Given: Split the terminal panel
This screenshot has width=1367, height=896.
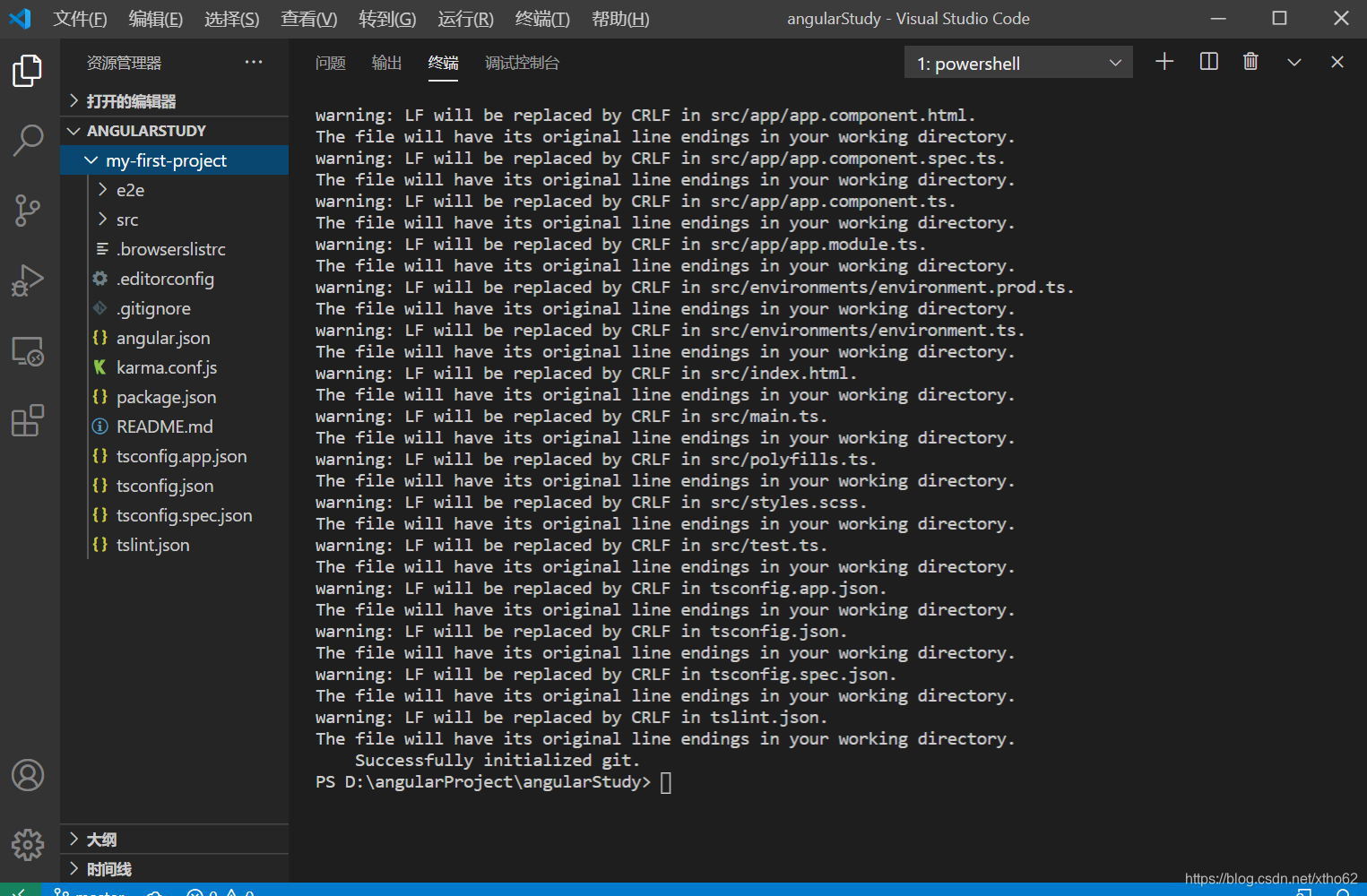Looking at the screenshot, I should 1208,62.
